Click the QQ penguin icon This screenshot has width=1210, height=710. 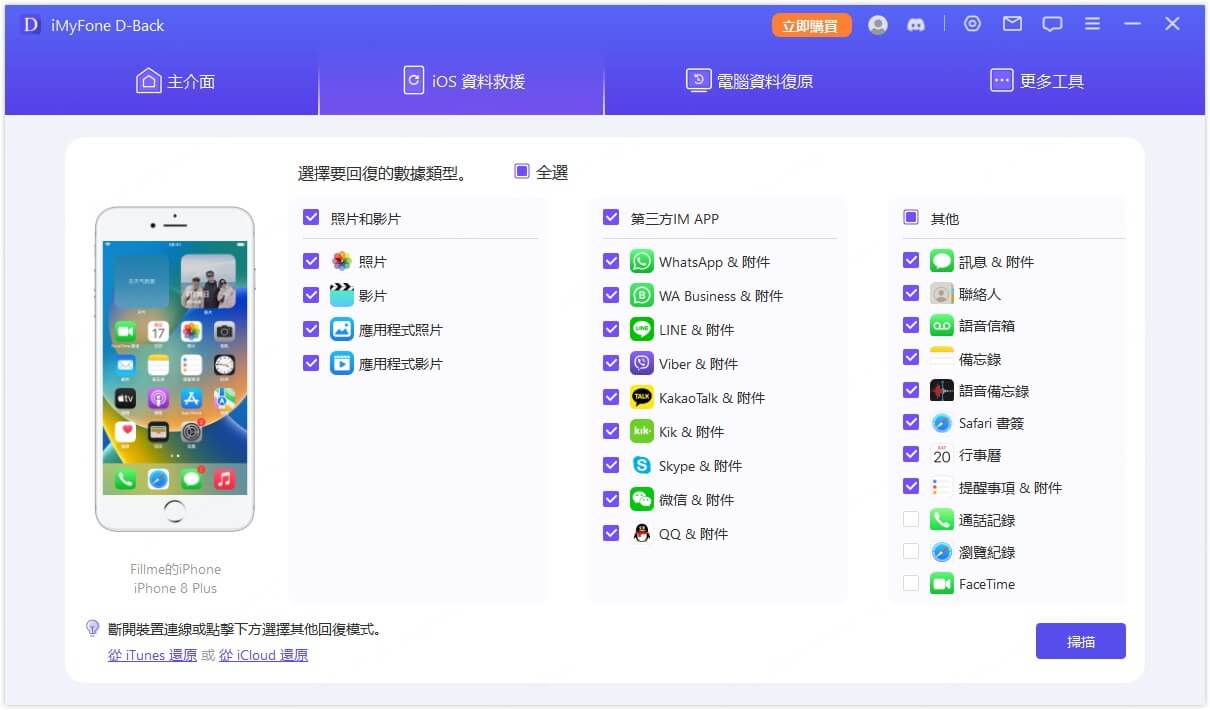coord(640,533)
